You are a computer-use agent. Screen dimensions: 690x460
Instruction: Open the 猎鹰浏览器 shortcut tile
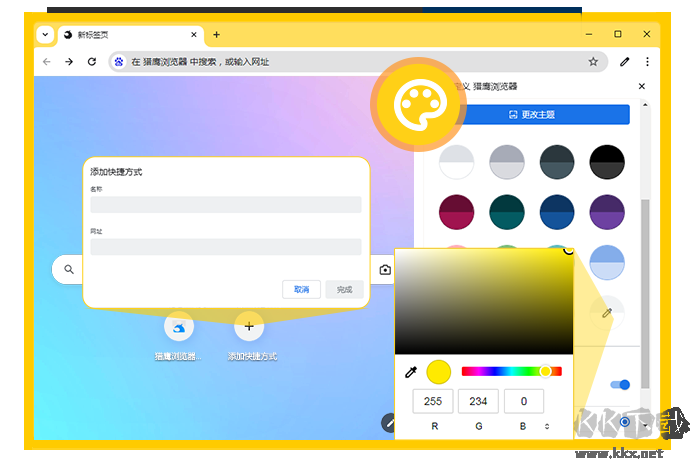tap(179, 327)
